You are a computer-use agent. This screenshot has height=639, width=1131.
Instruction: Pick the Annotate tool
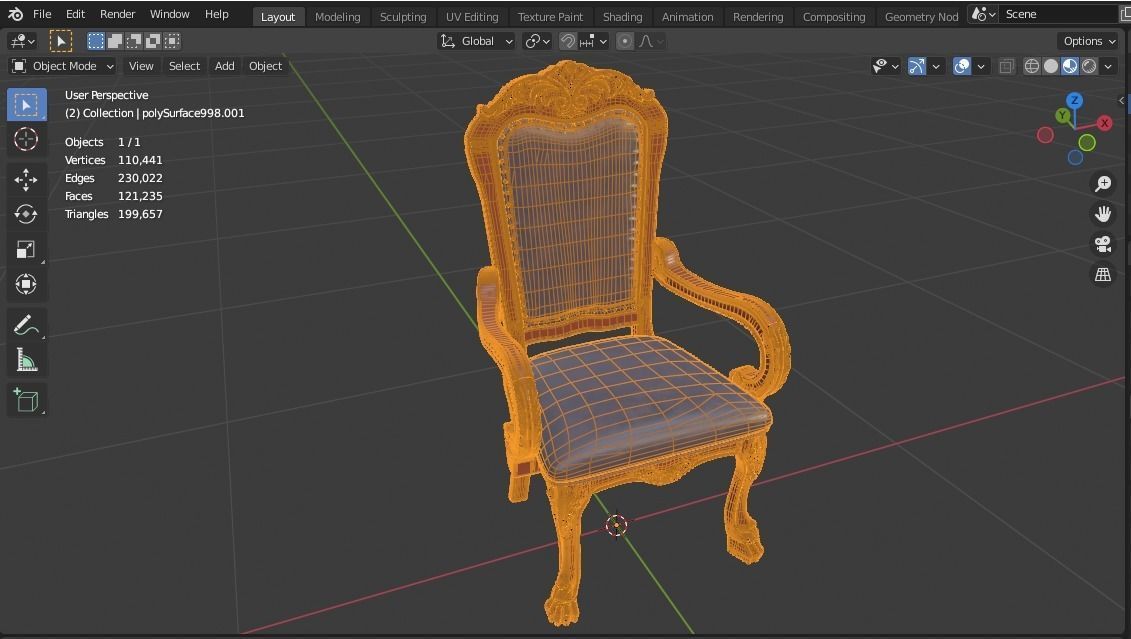27,325
